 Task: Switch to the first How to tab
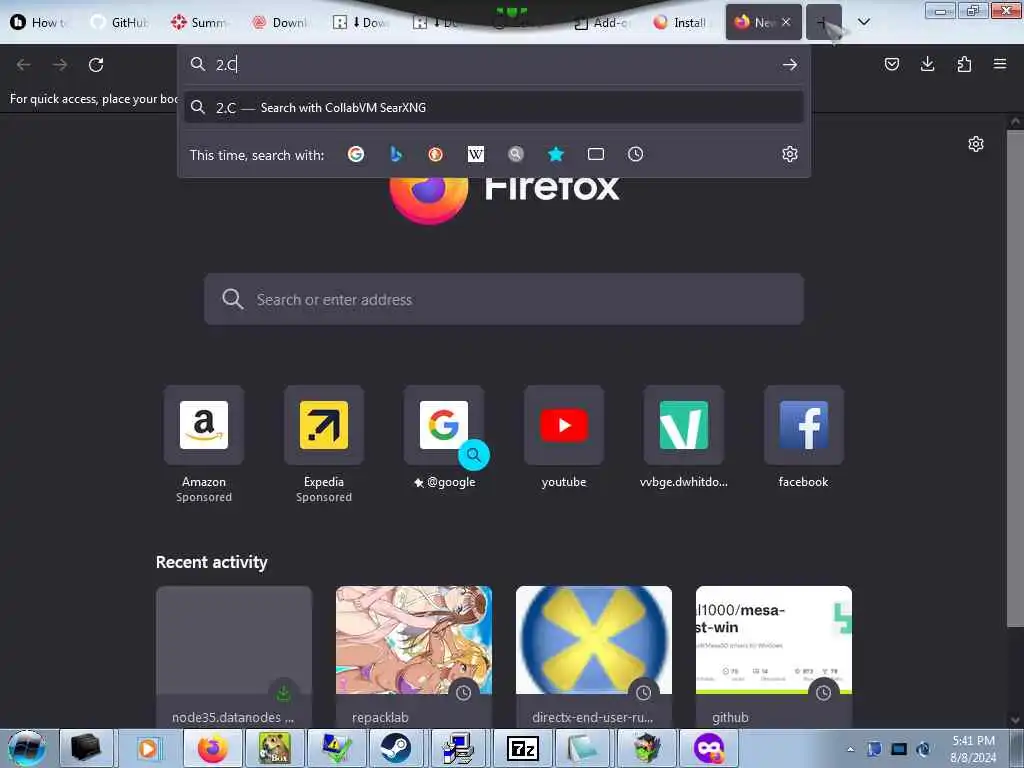pyautogui.click(x=39, y=22)
